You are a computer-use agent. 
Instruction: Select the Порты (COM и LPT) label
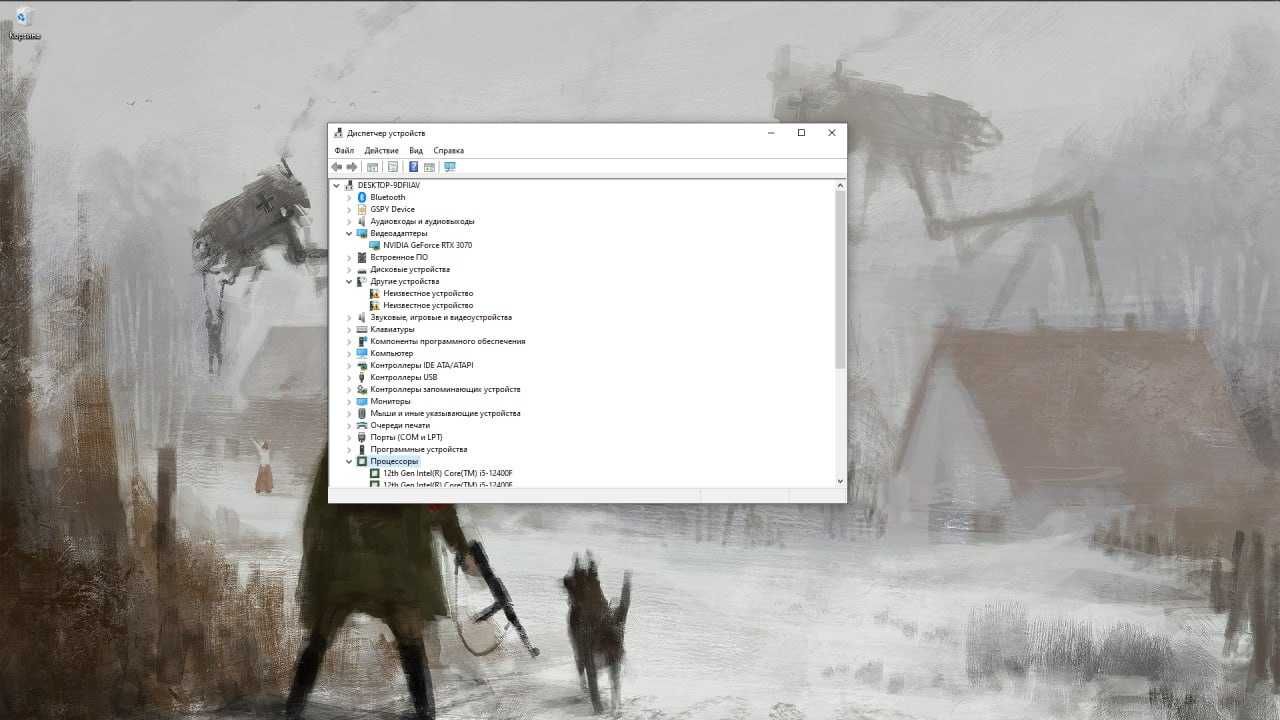(406, 437)
